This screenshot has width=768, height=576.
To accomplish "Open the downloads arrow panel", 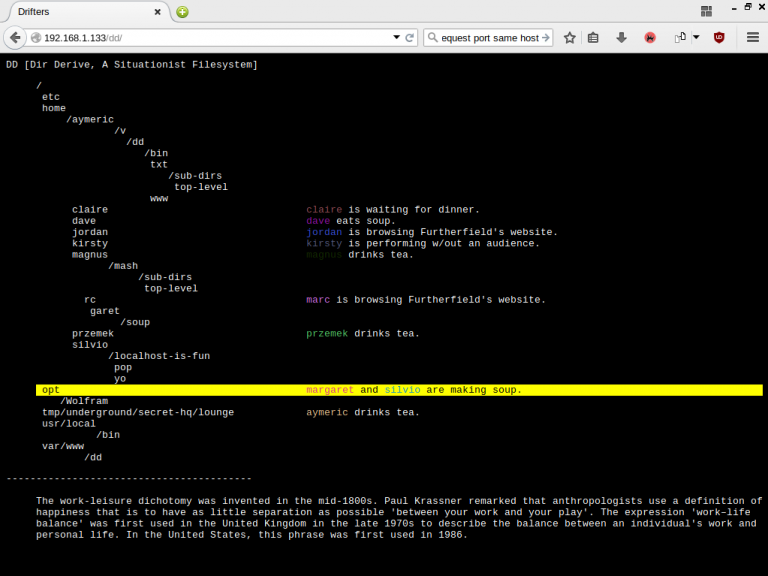I will pyautogui.click(x=621, y=38).
